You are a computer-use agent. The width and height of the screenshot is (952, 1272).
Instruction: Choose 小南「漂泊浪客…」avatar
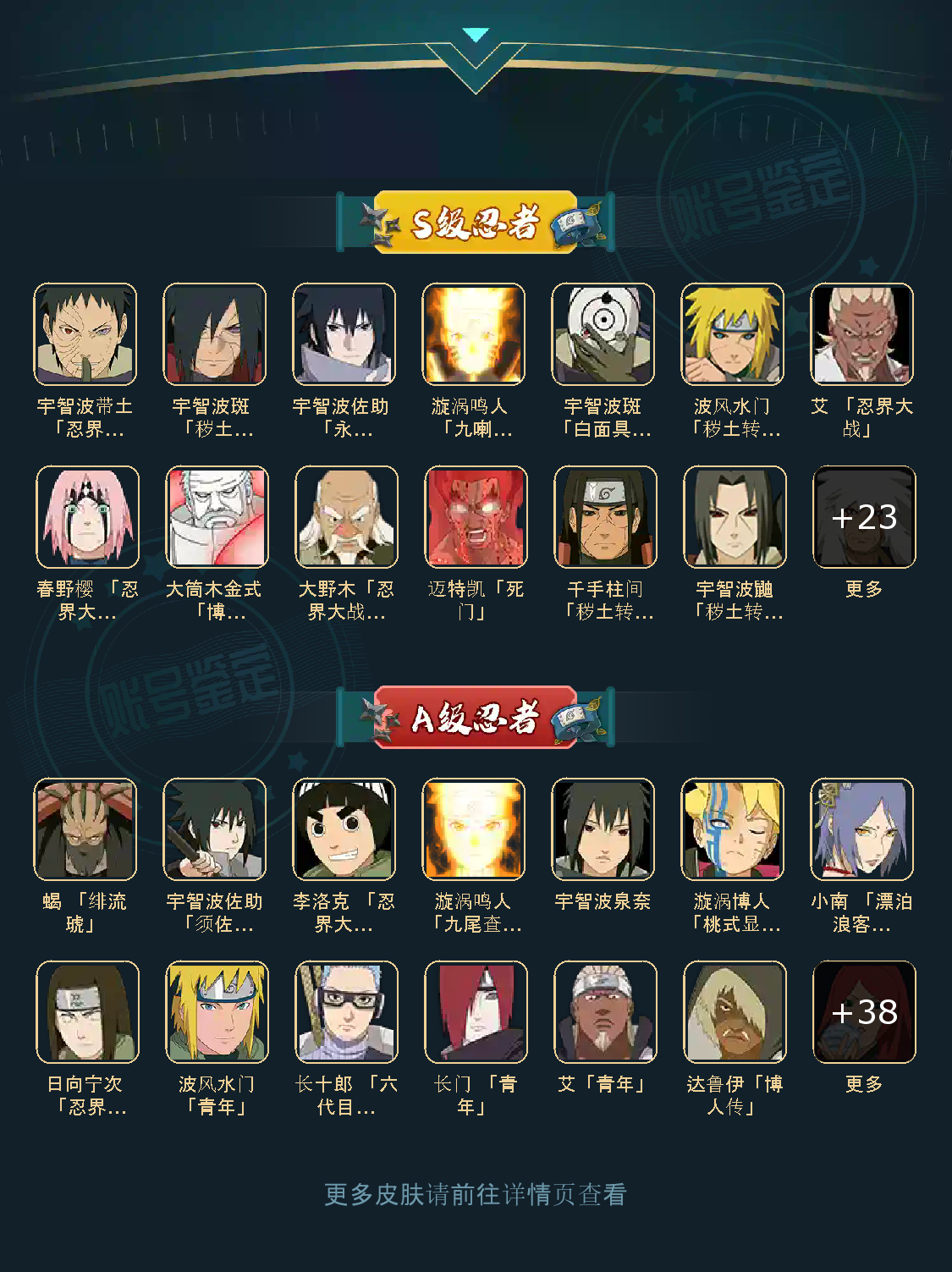pos(862,829)
